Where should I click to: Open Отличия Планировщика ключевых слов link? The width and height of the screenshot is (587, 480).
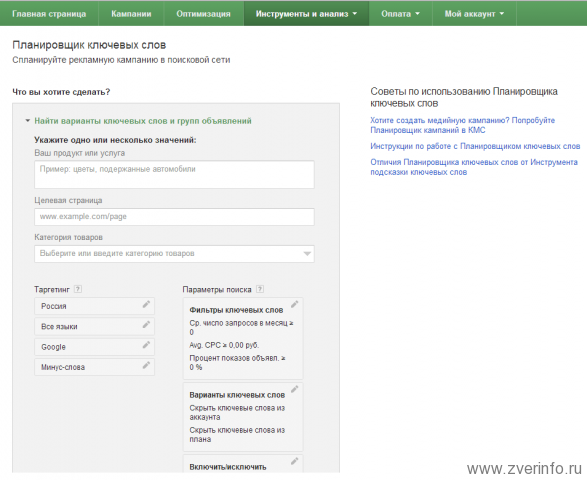[474, 167]
